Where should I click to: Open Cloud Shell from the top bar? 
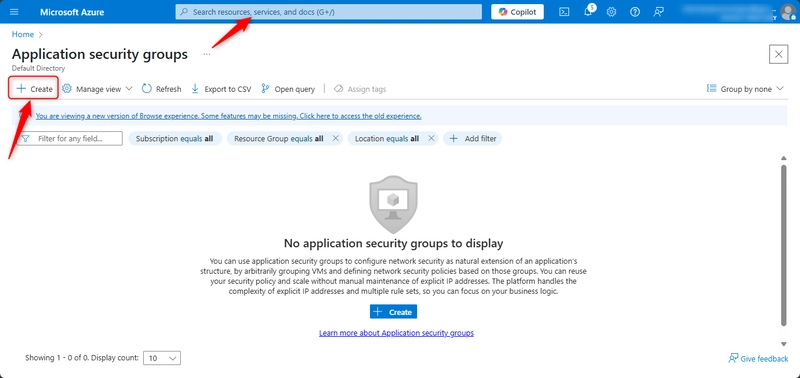coord(564,12)
